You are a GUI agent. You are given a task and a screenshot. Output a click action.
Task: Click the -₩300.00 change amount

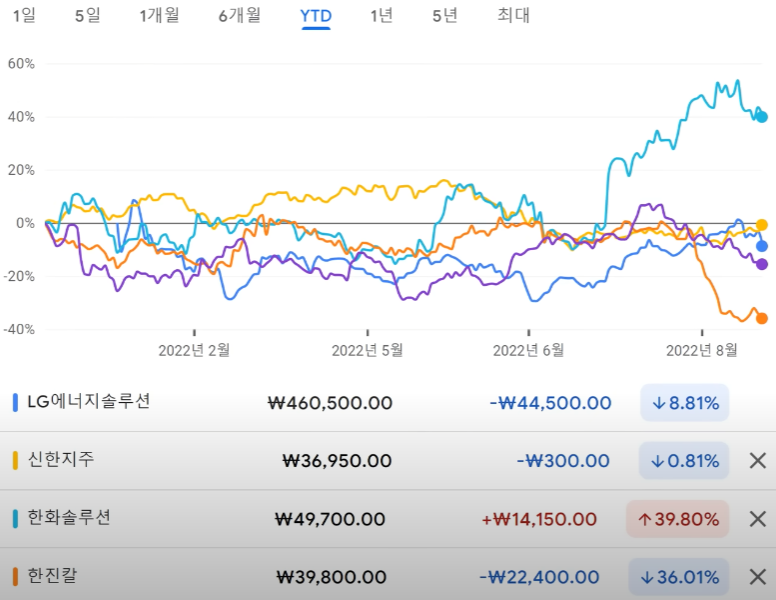click(x=563, y=461)
